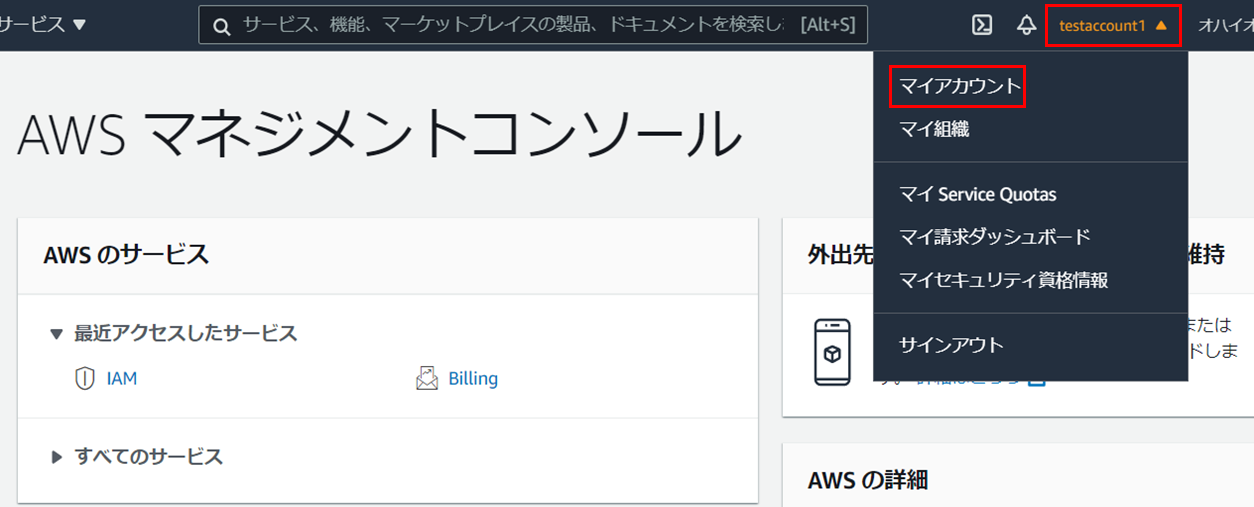Click the IAM shield icon
The width and height of the screenshot is (1254, 507).
pos(85,379)
